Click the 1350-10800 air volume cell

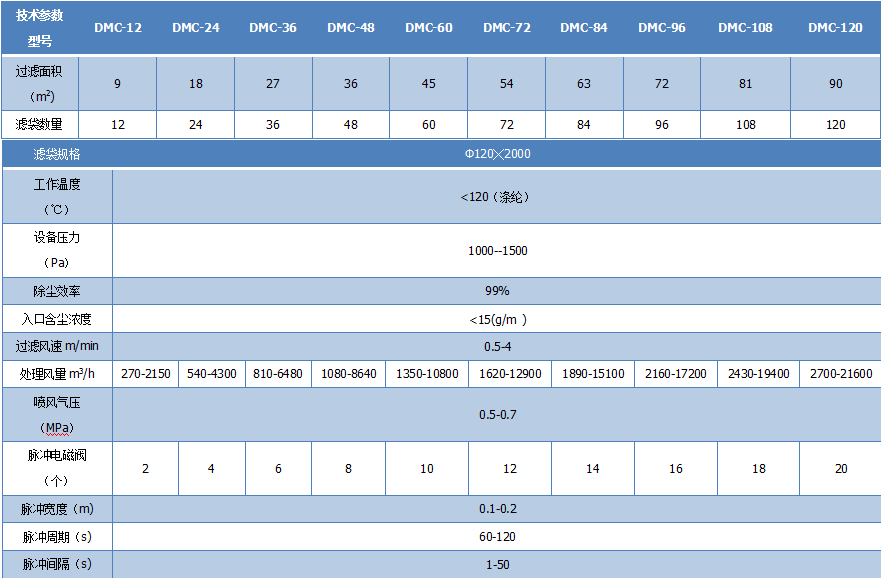[428, 373]
